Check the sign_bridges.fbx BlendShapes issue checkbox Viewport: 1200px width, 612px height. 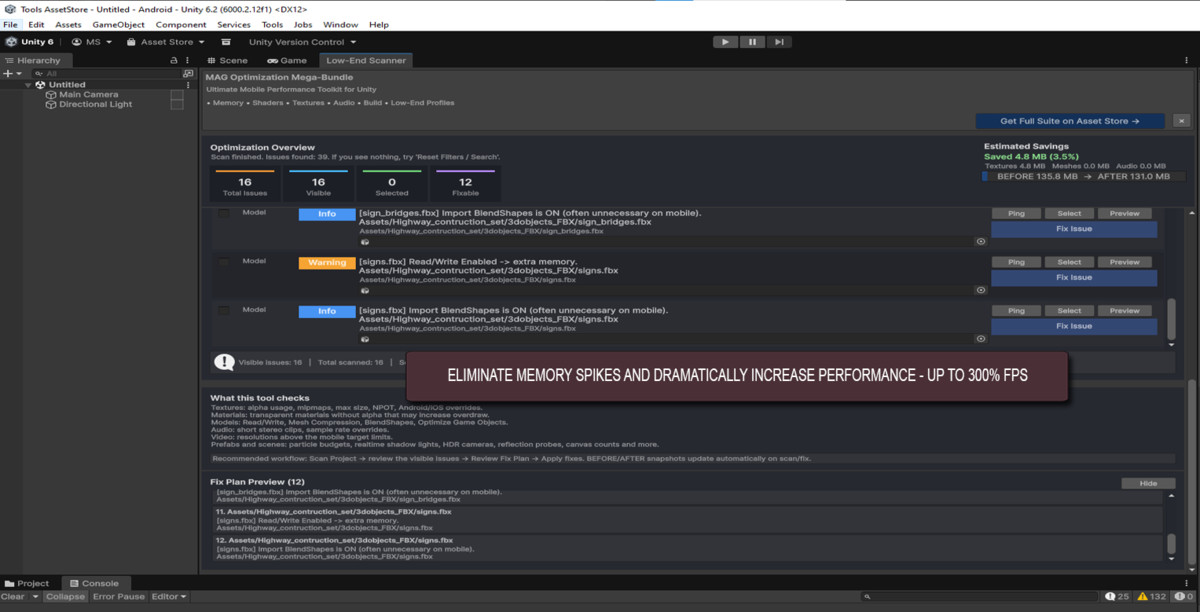click(x=224, y=213)
